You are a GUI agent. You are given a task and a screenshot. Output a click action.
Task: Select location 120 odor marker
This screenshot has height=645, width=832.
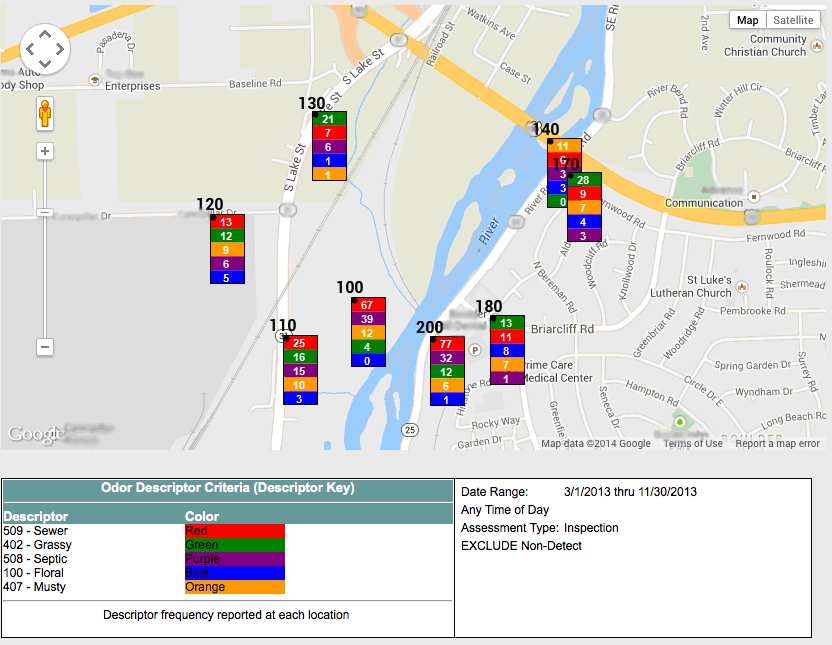(x=227, y=249)
